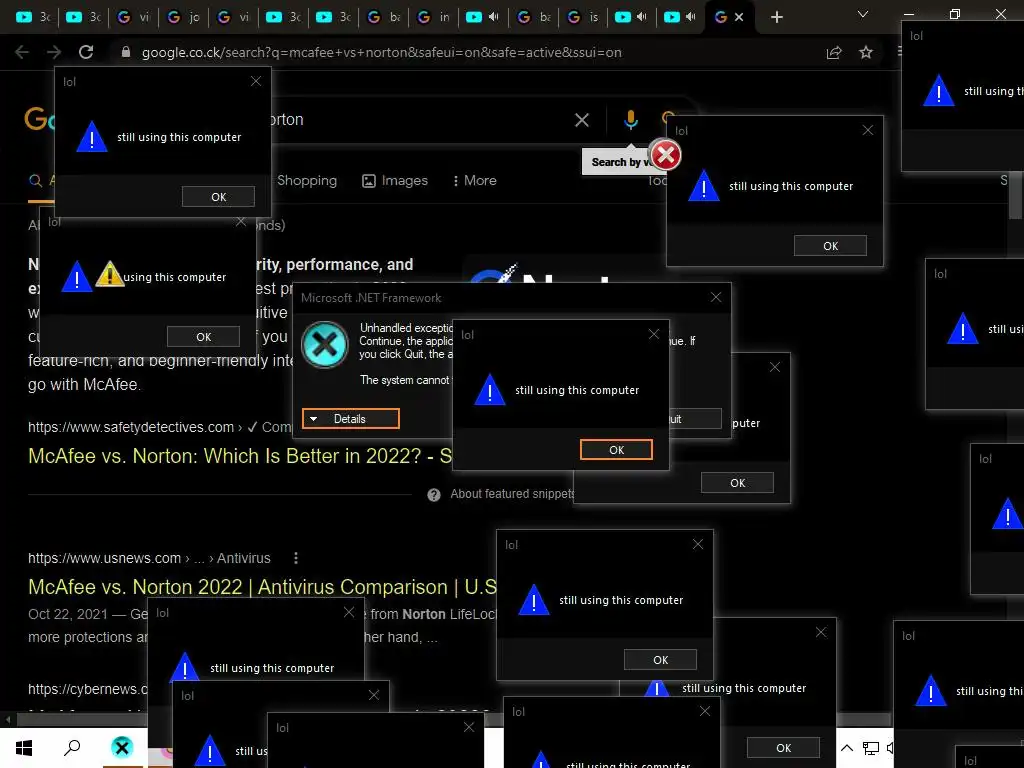This screenshot has height=768, width=1024.
Task: Switch to the browser tab labeled in
Action: point(434,17)
